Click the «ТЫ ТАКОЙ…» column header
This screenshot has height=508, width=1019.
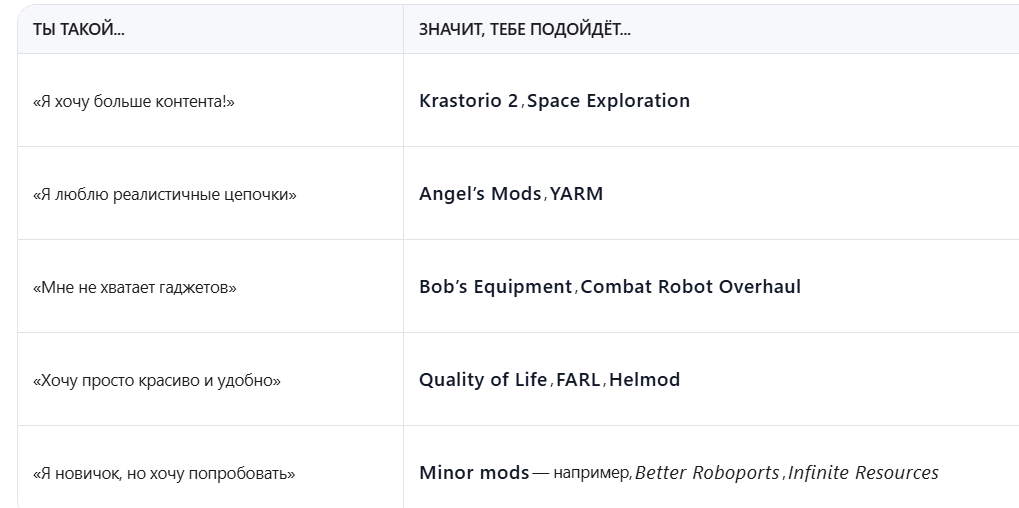(x=79, y=29)
